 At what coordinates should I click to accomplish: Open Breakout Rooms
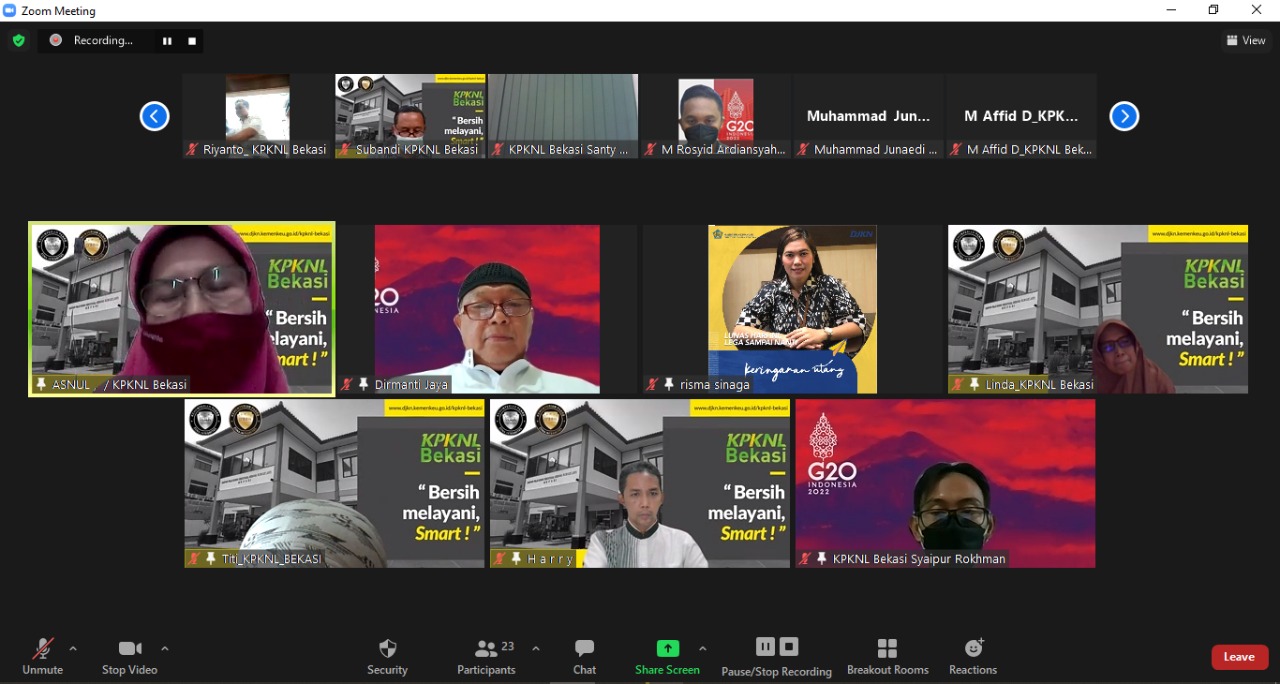point(887,656)
